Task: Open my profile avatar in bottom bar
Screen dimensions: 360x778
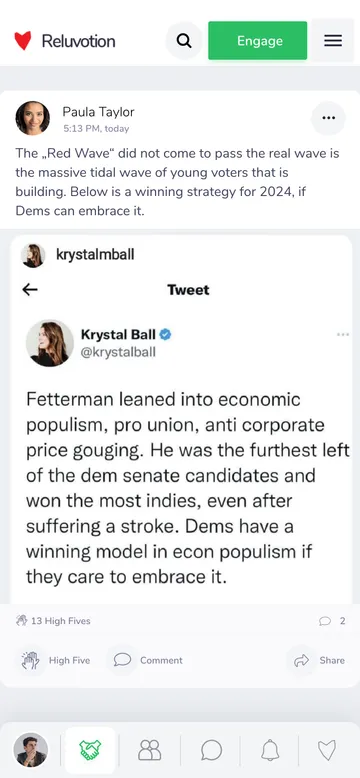Action: (x=31, y=750)
